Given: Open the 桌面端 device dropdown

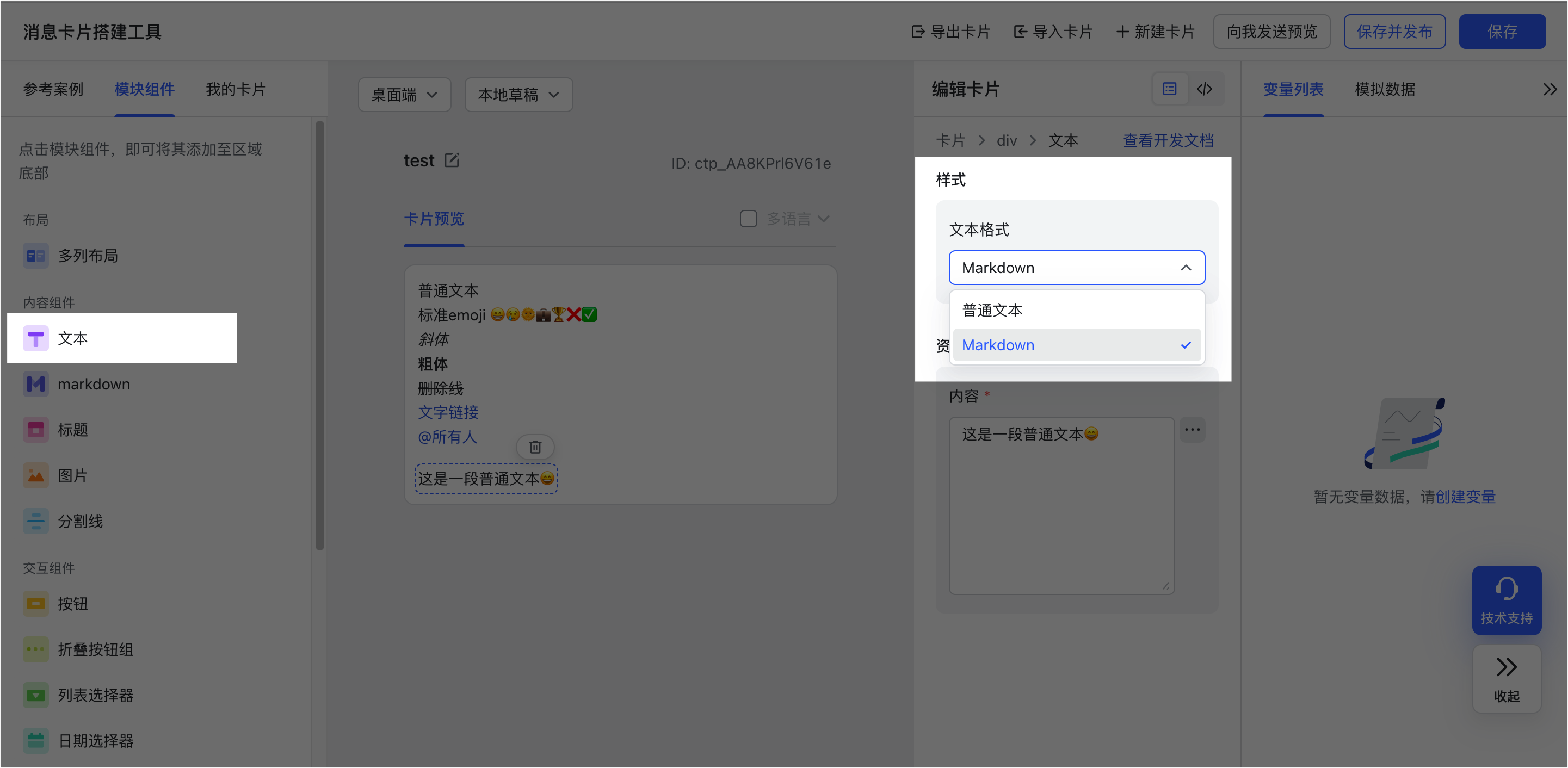Looking at the screenshot, I should [x=404, y=95].
